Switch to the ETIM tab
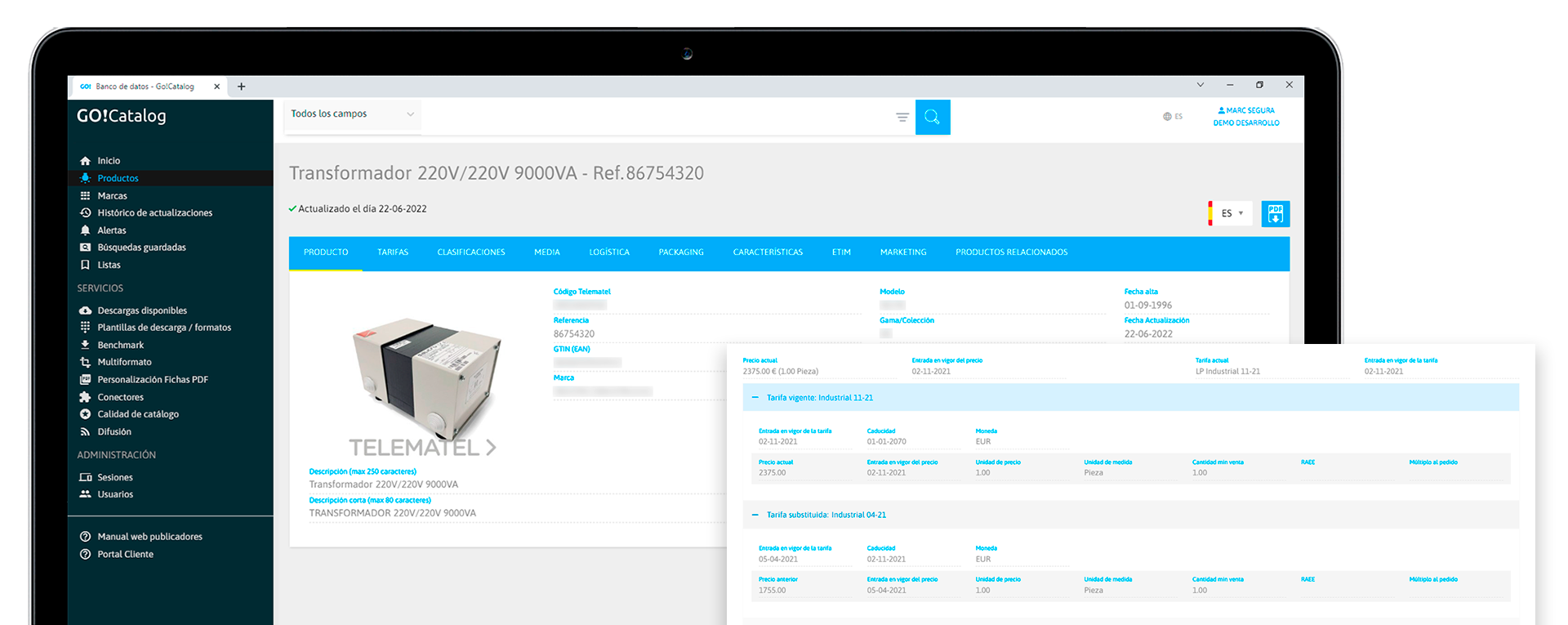Image resolution: width=1568 pixels, height=625 pixels. tap(841, 252)
